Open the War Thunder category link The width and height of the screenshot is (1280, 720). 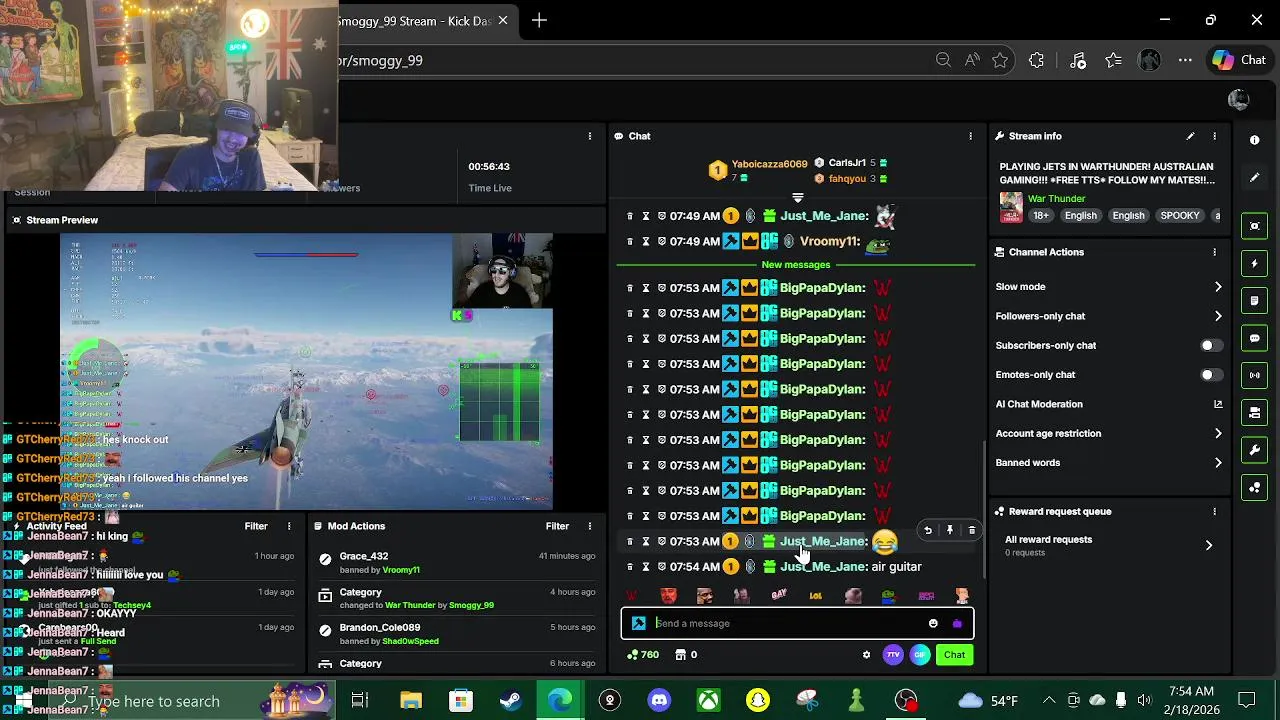click(1056, 199)
